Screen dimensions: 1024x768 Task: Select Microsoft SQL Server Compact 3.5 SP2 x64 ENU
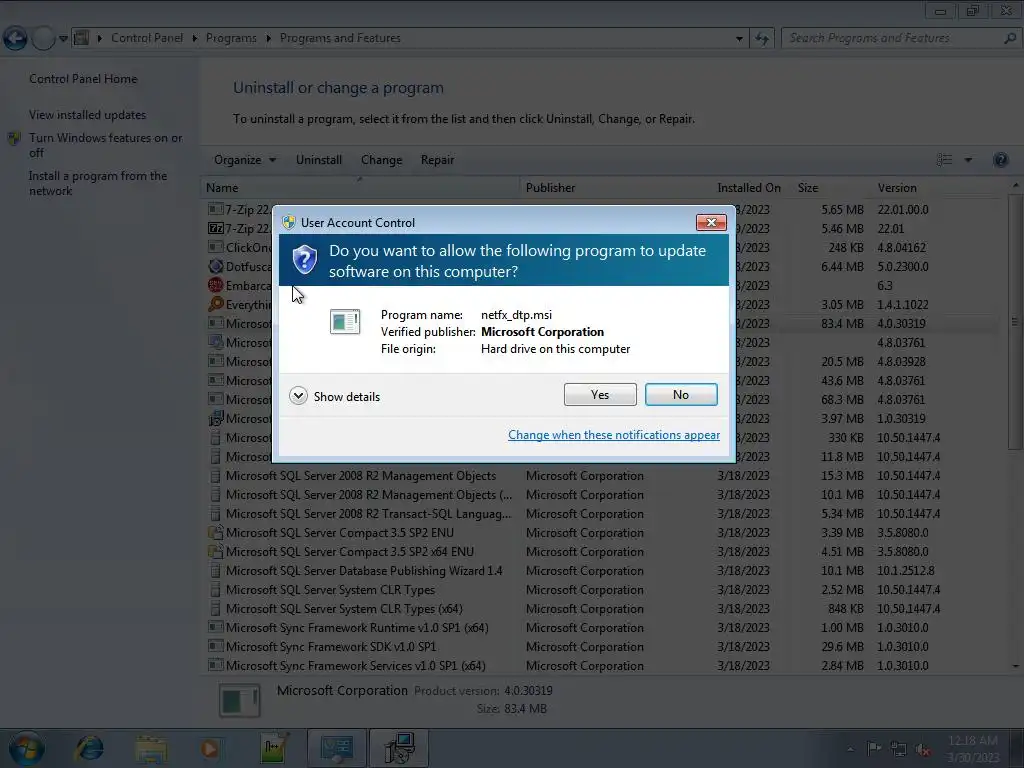point(601,552)
